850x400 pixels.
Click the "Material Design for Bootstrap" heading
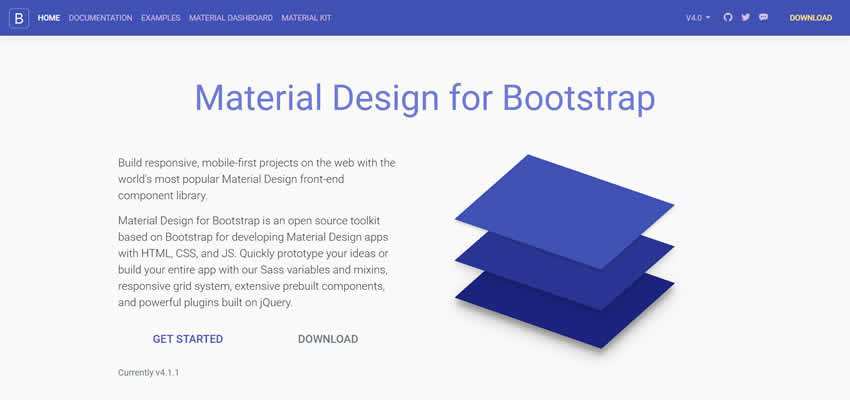(x=424, y=98)
